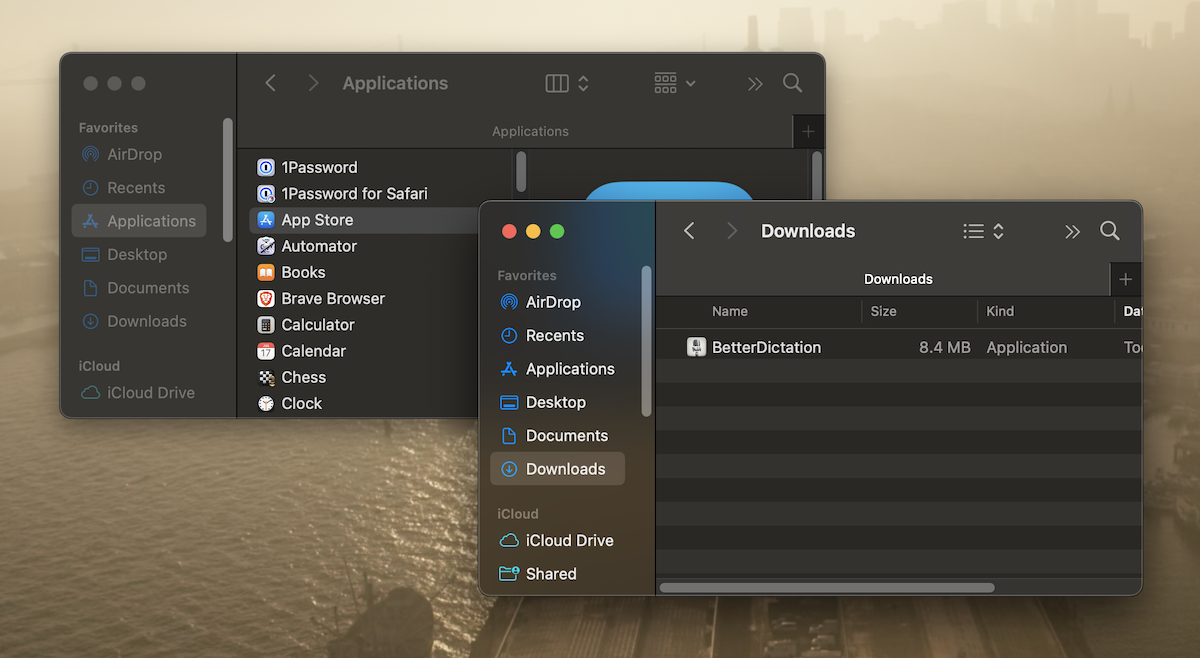The height and width of the screenshot is (658, 1200).
Task: Click the Downloads sidebar vertical scrollbar
Action: 646,341
